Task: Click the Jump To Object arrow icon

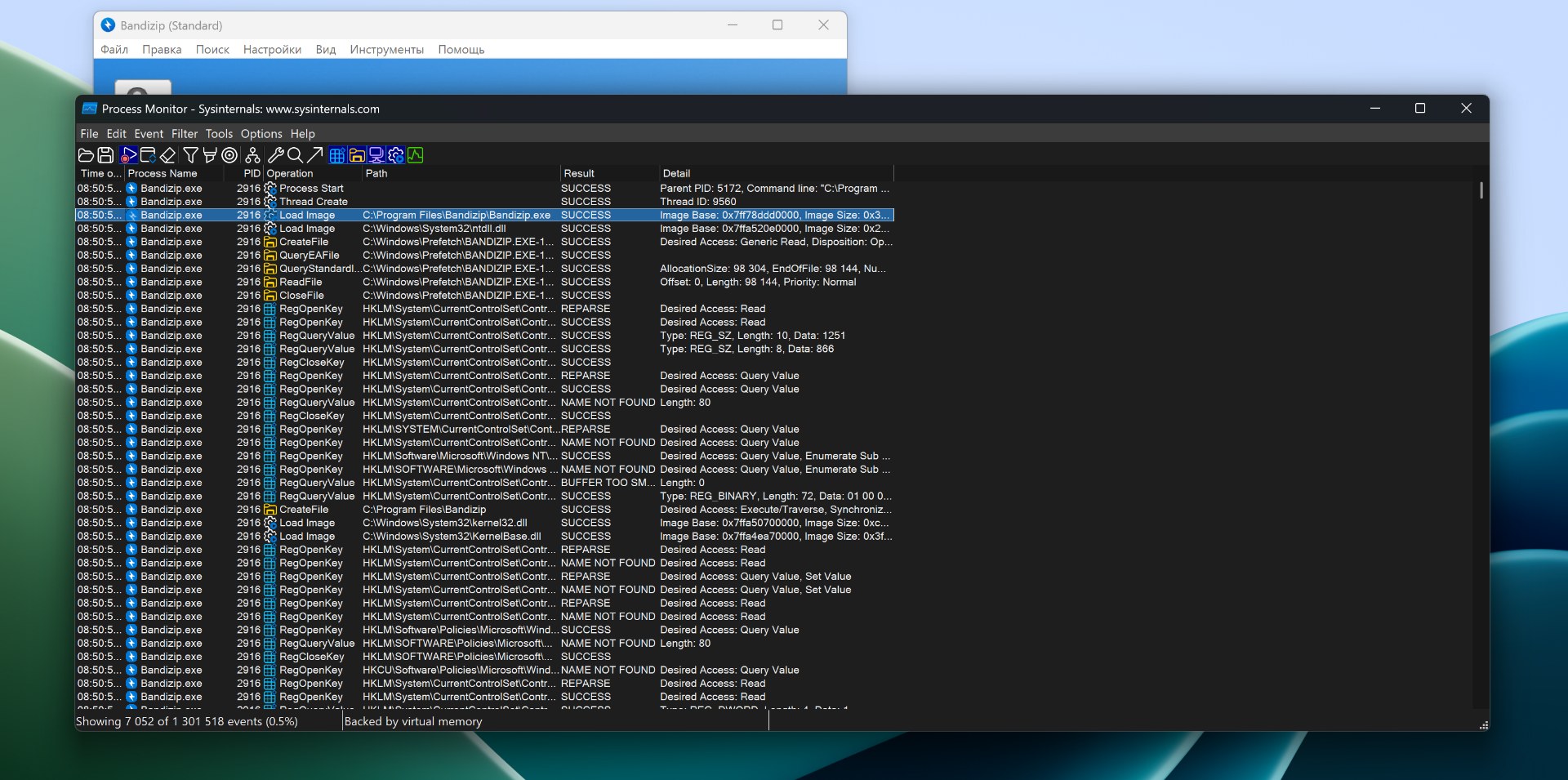Action: [314, 155]
